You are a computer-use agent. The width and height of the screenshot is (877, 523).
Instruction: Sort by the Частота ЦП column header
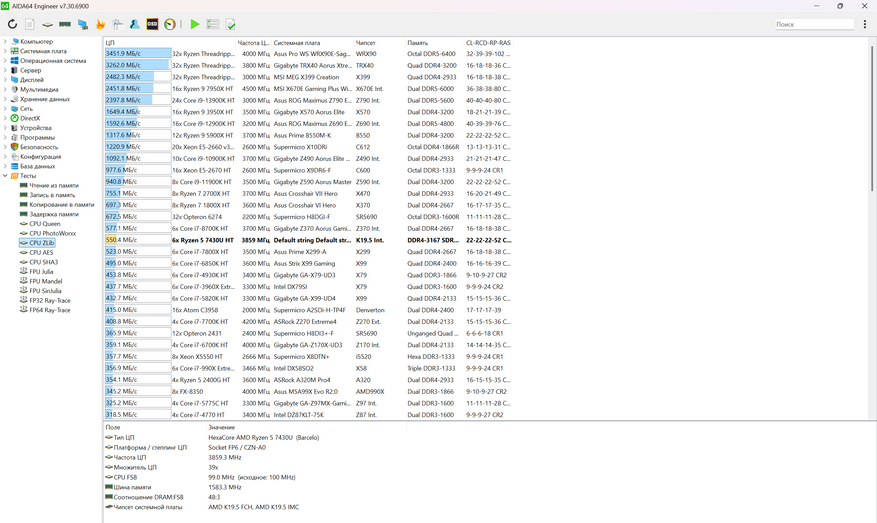[x=254, y=43]
